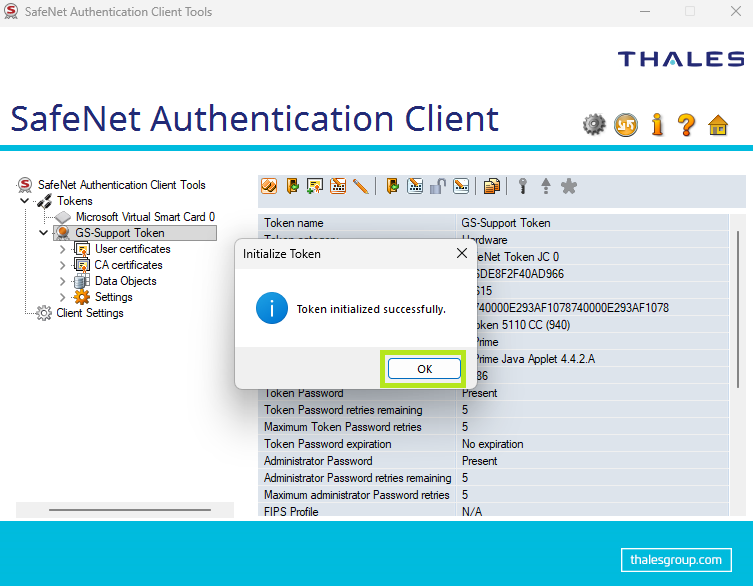Screen dimensions: 753x586
Task: Select Microsoft Virtual Smart Card 0
Action: click(x=145, y=217)
